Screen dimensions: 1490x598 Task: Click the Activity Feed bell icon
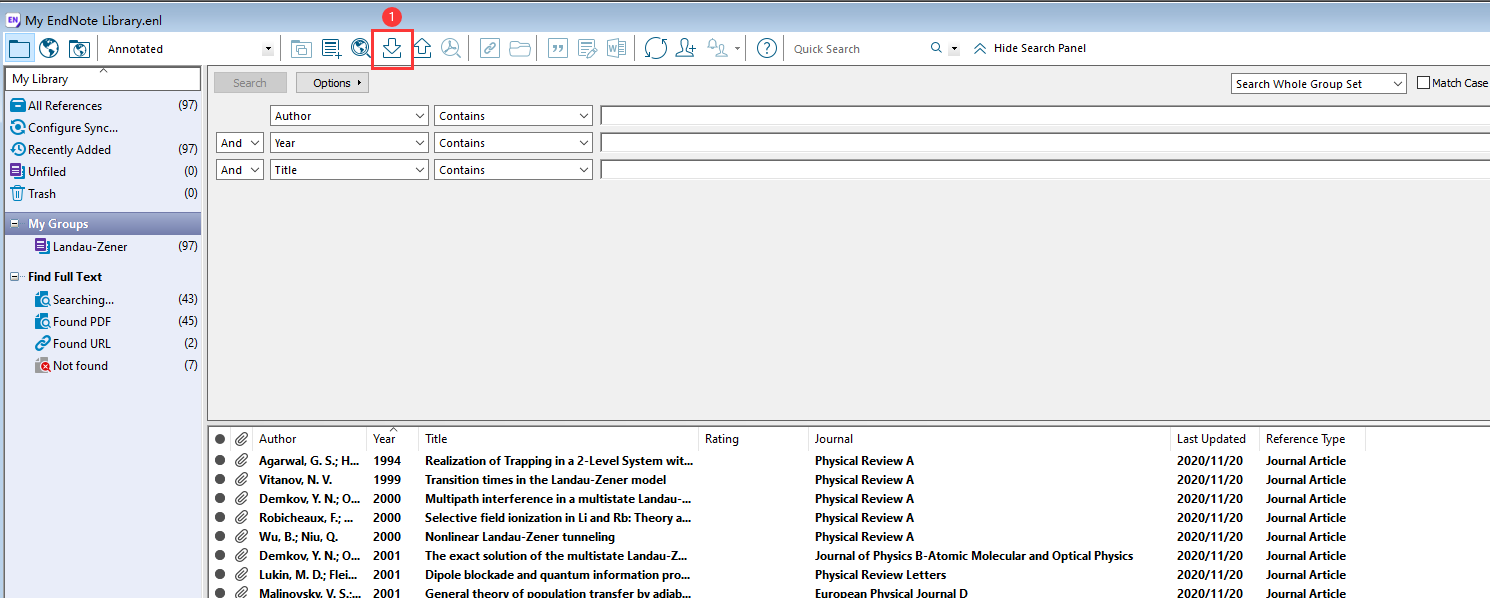(x=717, y=48)
